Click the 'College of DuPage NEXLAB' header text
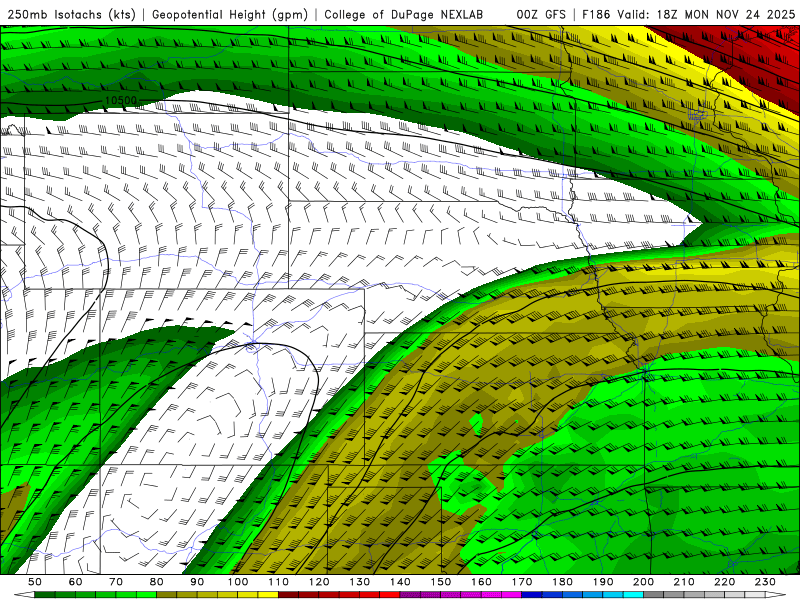This screenshot has width=800, height=600. click(403, 14)
